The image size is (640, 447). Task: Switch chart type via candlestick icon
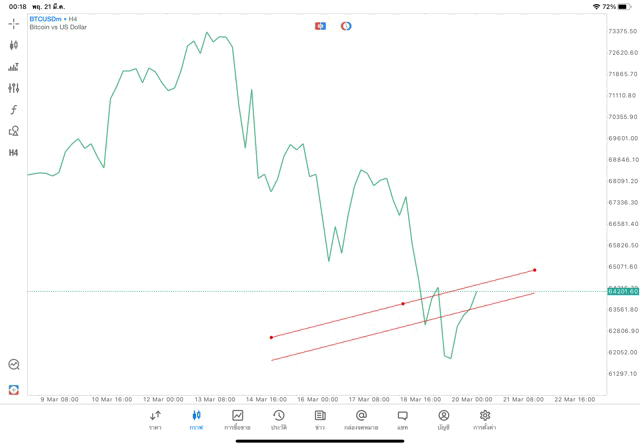[x=14, y=45]
